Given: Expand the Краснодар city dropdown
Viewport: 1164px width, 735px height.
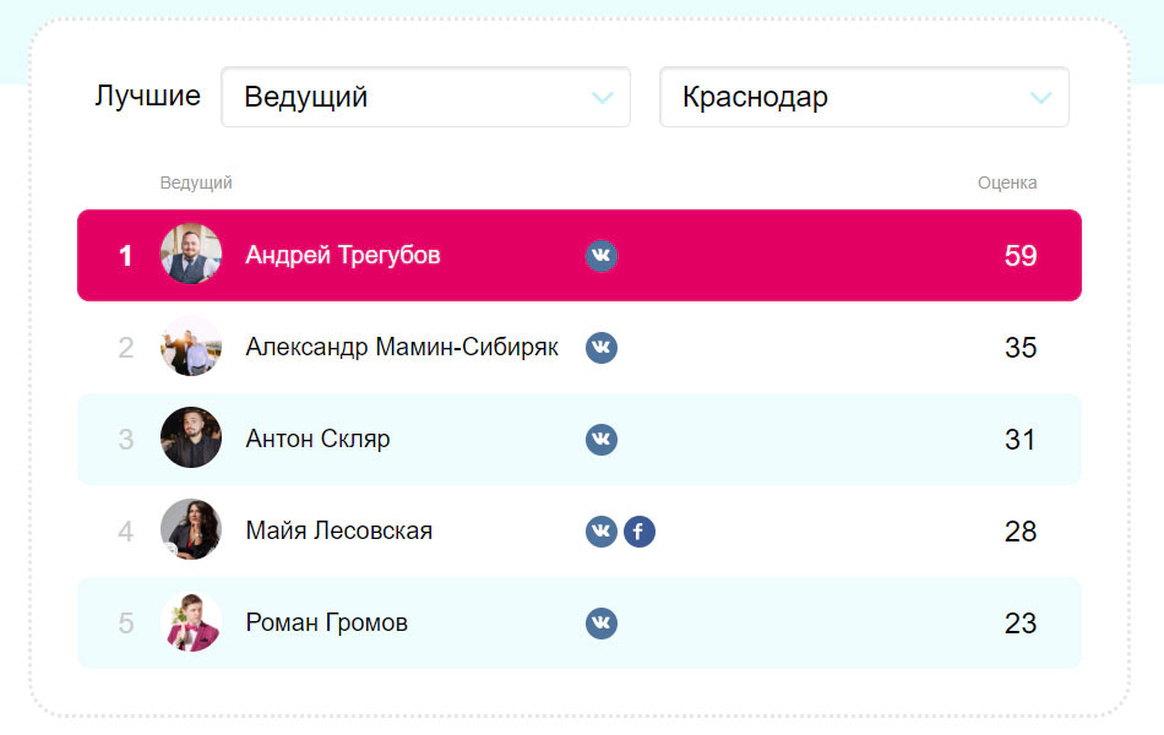Looking at the screenshot, I should coord(865,97).
